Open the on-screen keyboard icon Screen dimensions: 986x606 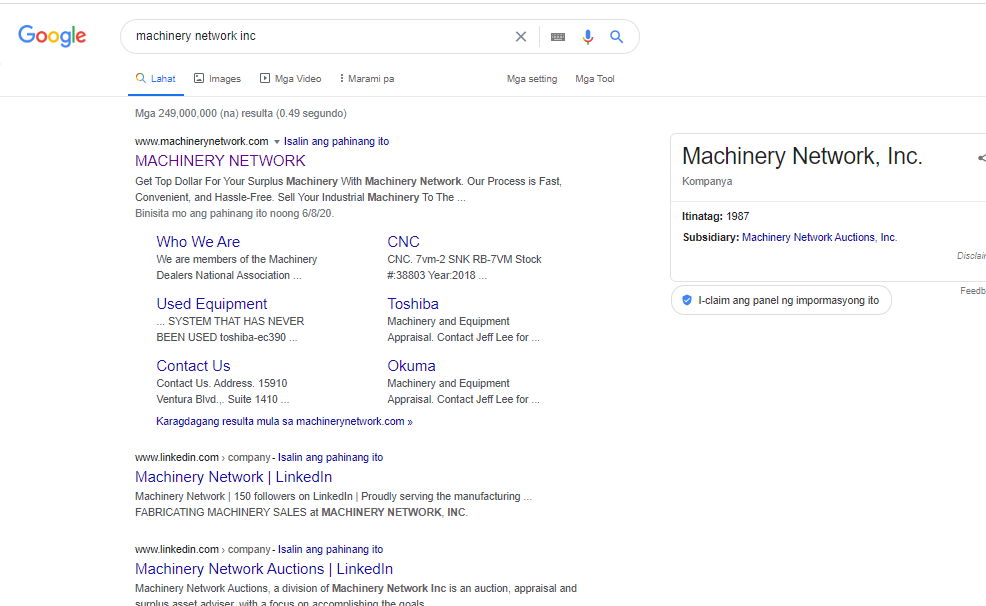[x=558, y=37]
